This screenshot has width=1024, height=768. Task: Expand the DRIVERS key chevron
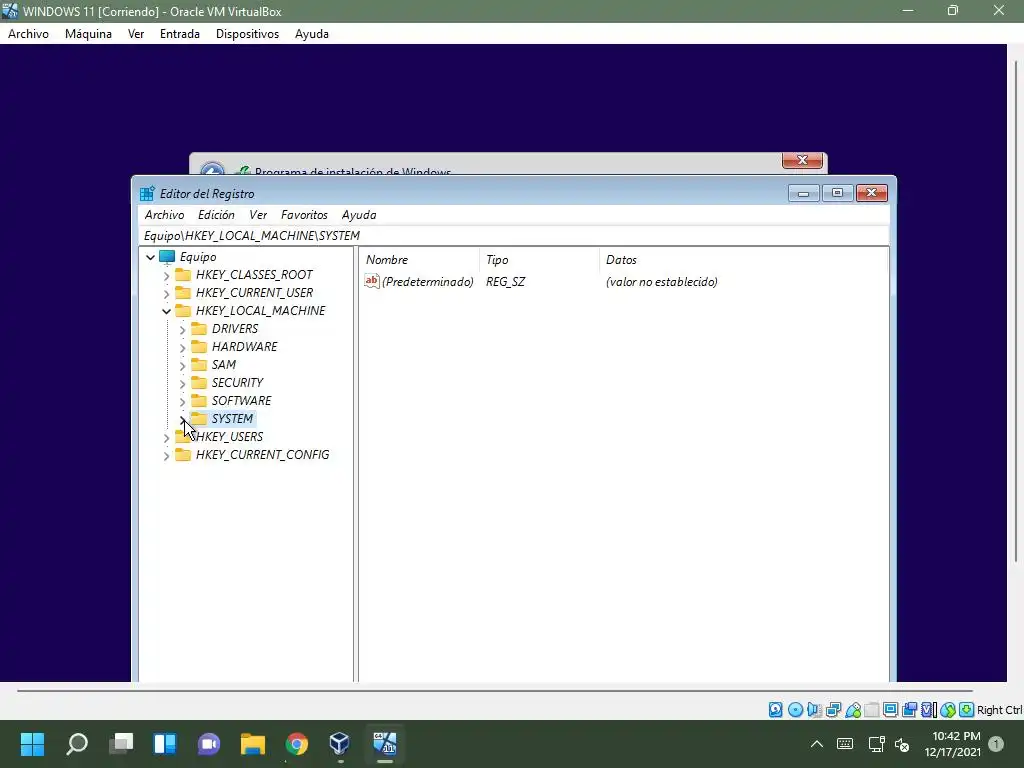(x=182, y=329)
